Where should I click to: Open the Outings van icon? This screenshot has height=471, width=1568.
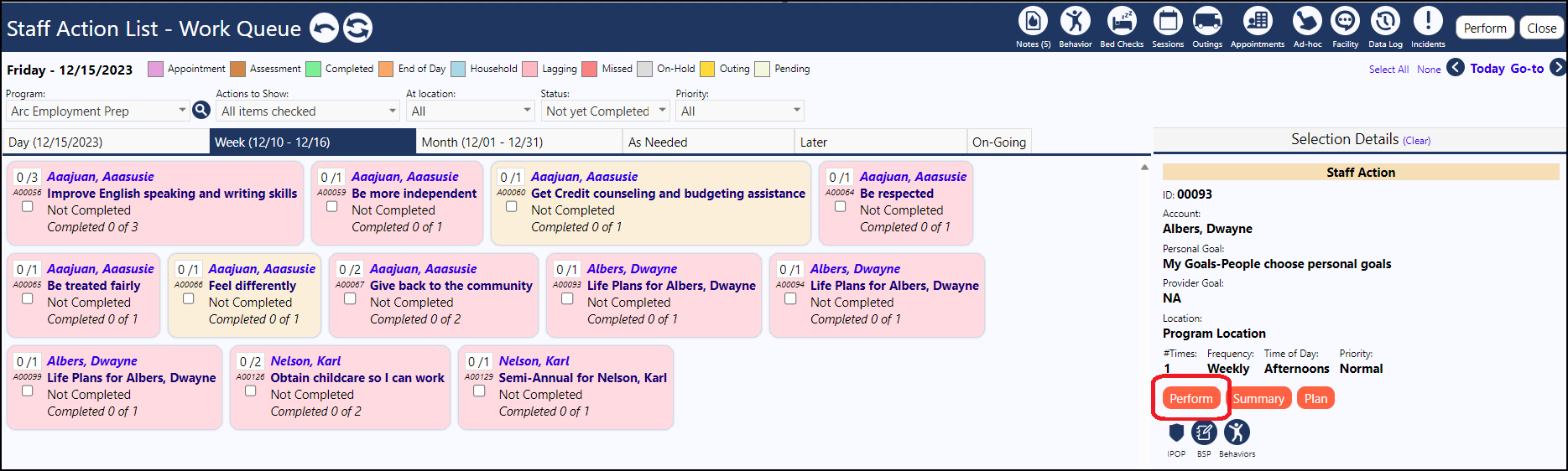coord(1207,21)
